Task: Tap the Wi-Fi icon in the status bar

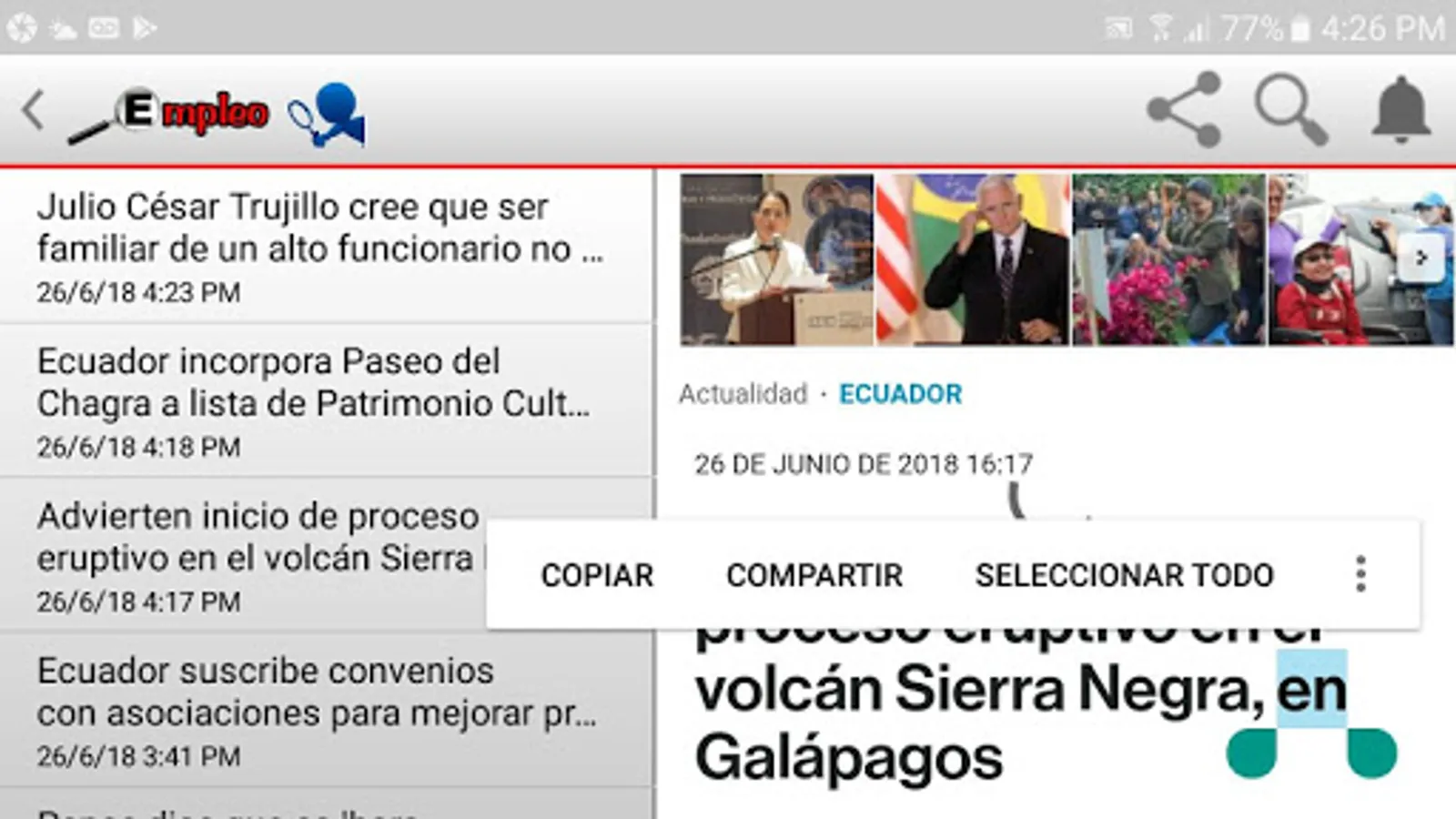Action: [1159, 27]
